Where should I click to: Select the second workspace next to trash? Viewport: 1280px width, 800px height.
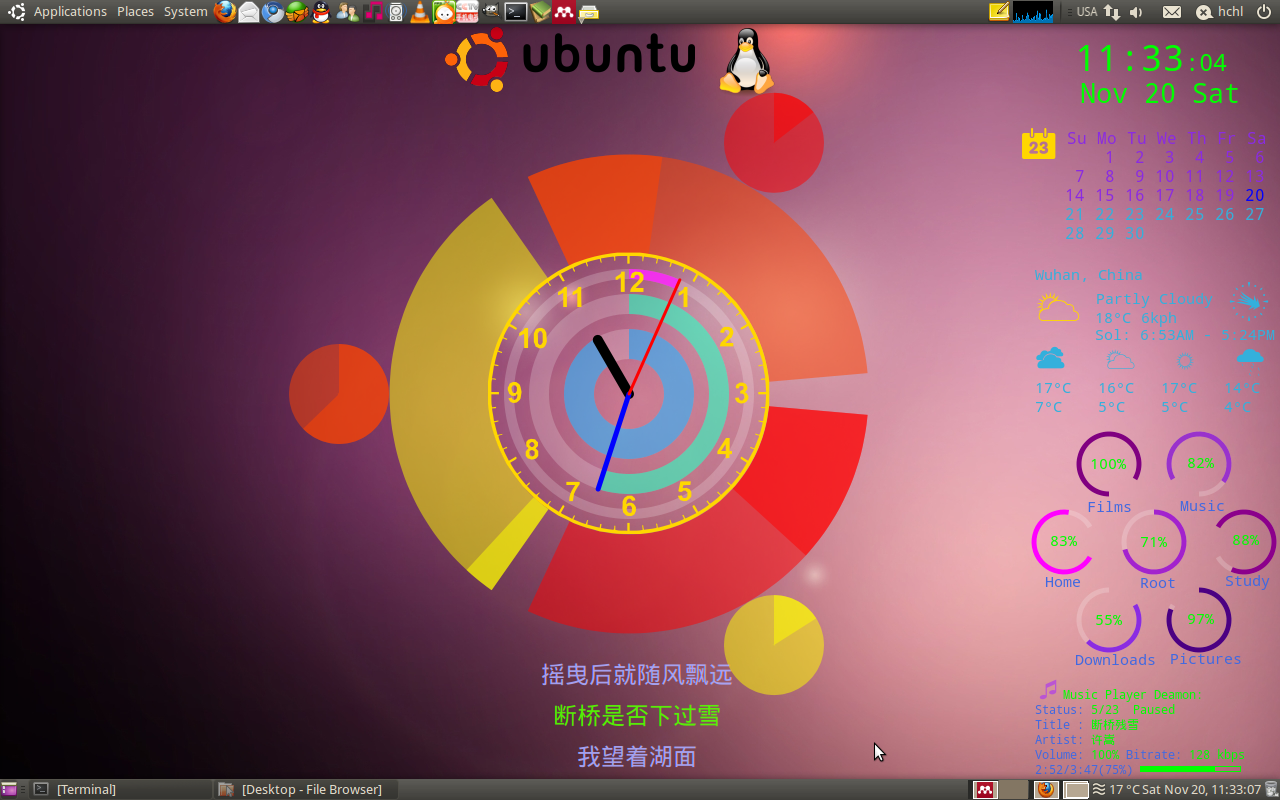(1076, 790)
